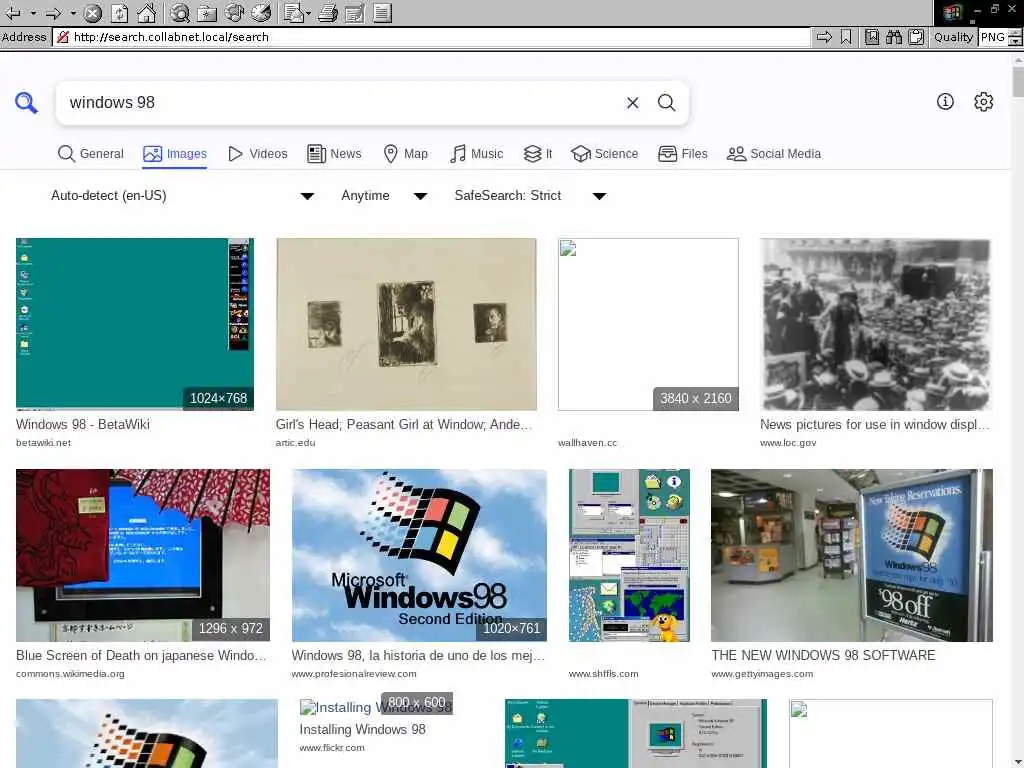Open the Windows 98 - BetaWiki thumbnail
The height and width of the screenshot is (768, 1024).
[135, 325]
